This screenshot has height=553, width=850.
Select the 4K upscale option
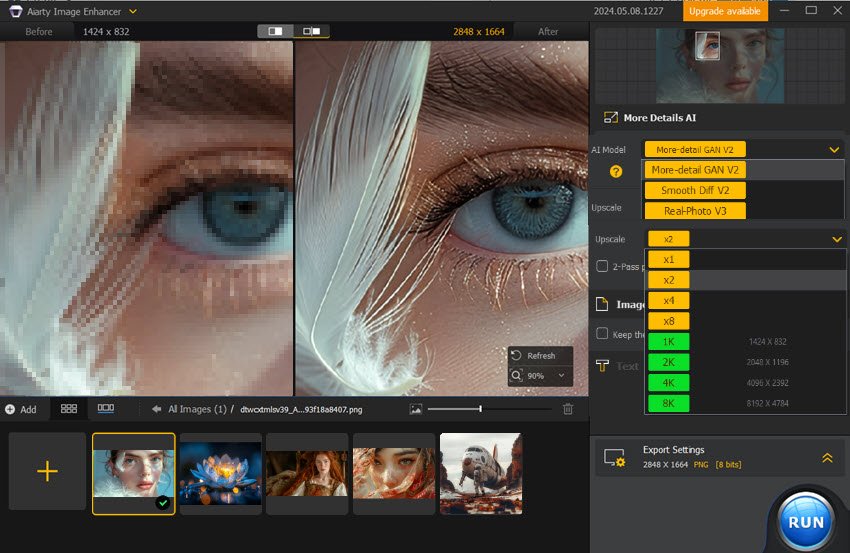coord(668,383)
